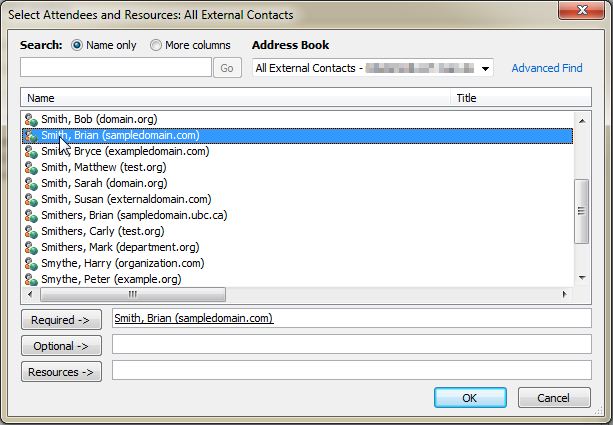613x425 pixels.
Task: Click contact icon beside Smithers, Carly
Action: 31,231
